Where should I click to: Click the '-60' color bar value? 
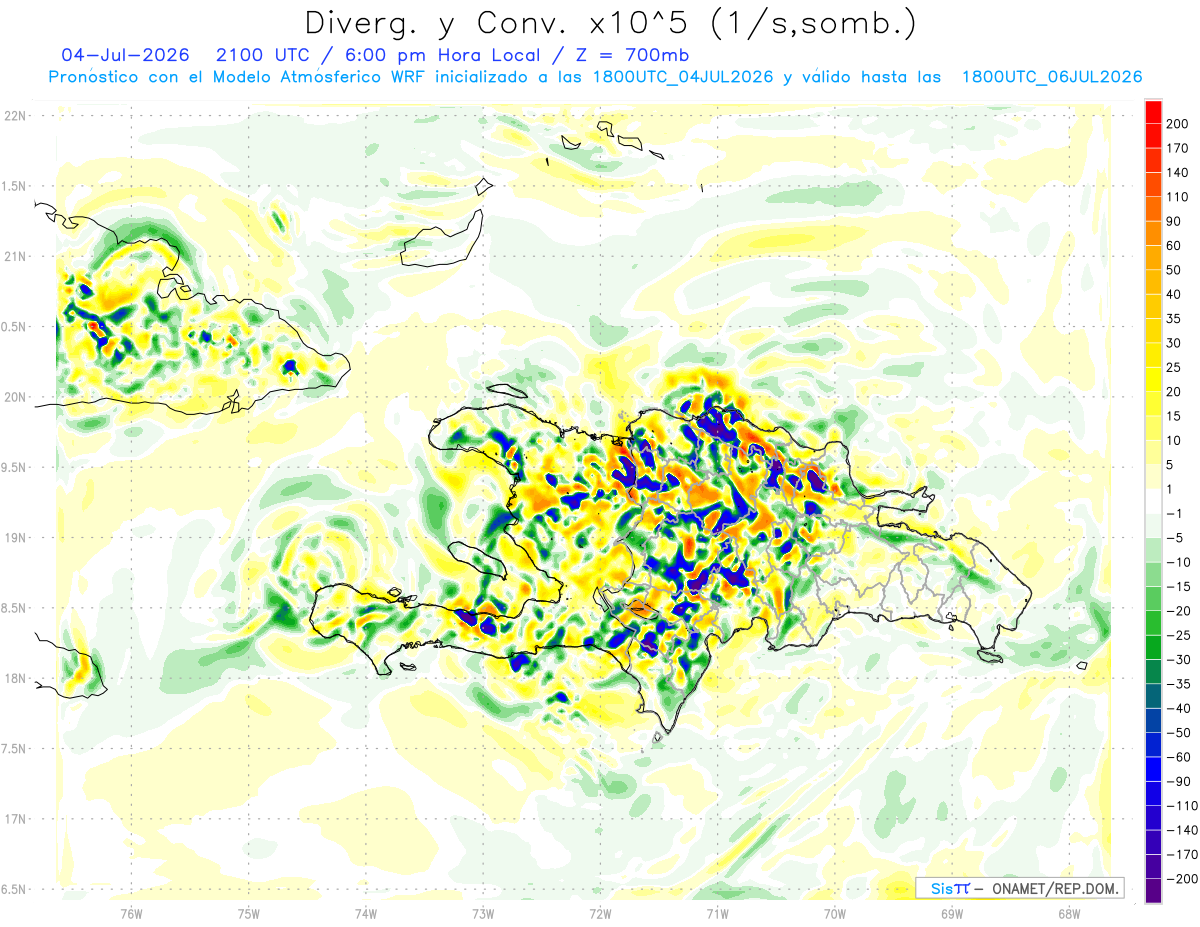point(1177,757)
